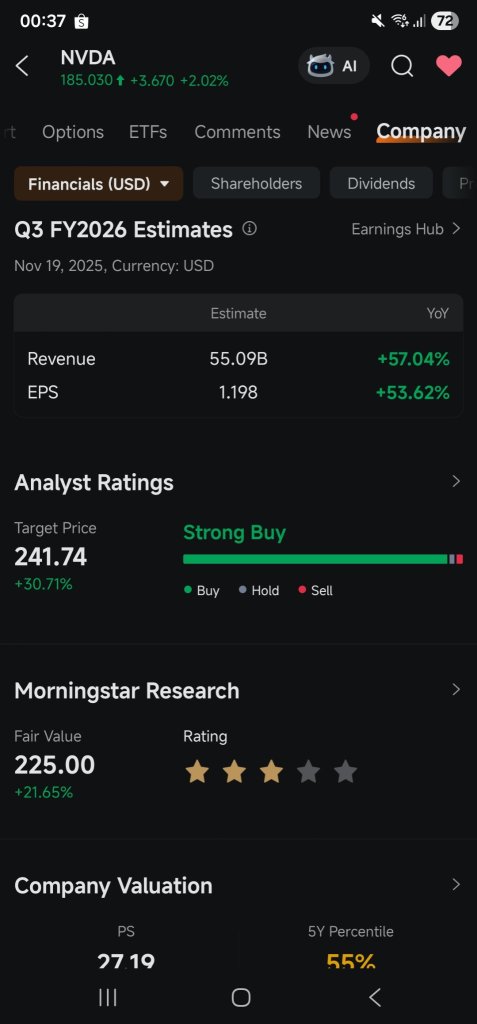
Task: Tap EPS YoY +53.62%
Action: tap(412, 392)
